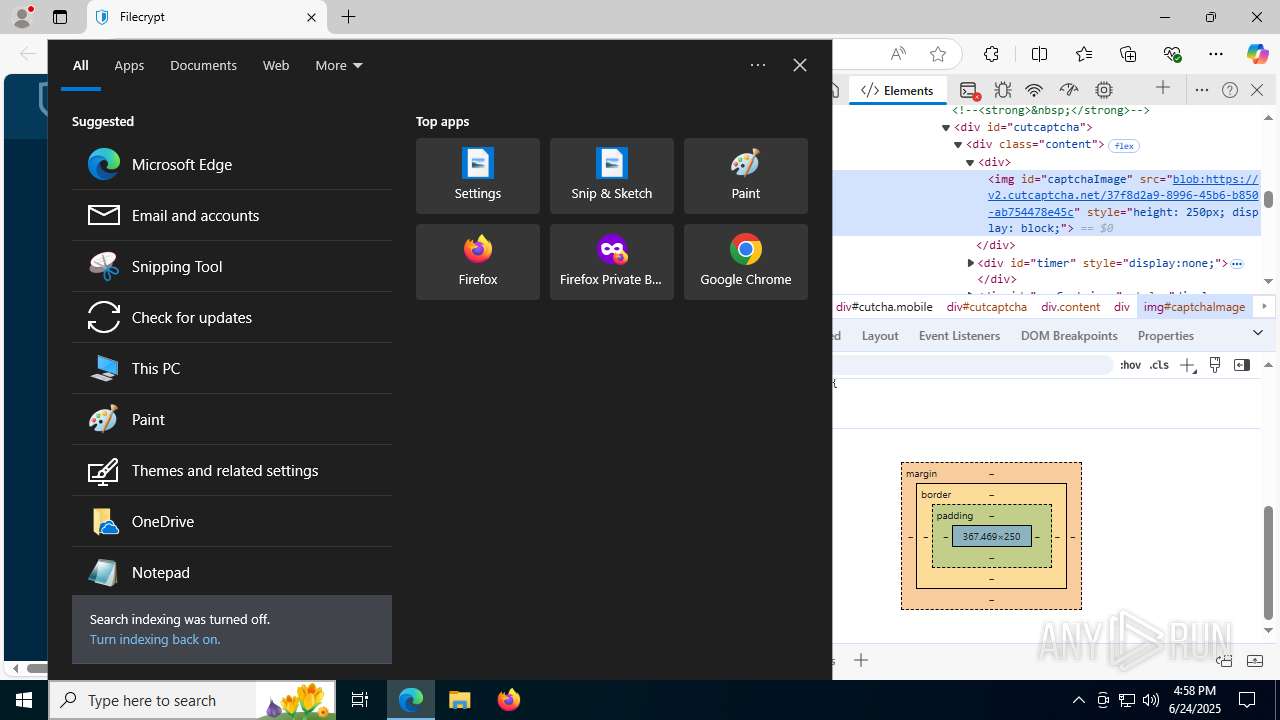The height and width of the screenshot is (720, 1280).
Task: Open DevTools Performance gauge icon
Action: coord(1069,90)
